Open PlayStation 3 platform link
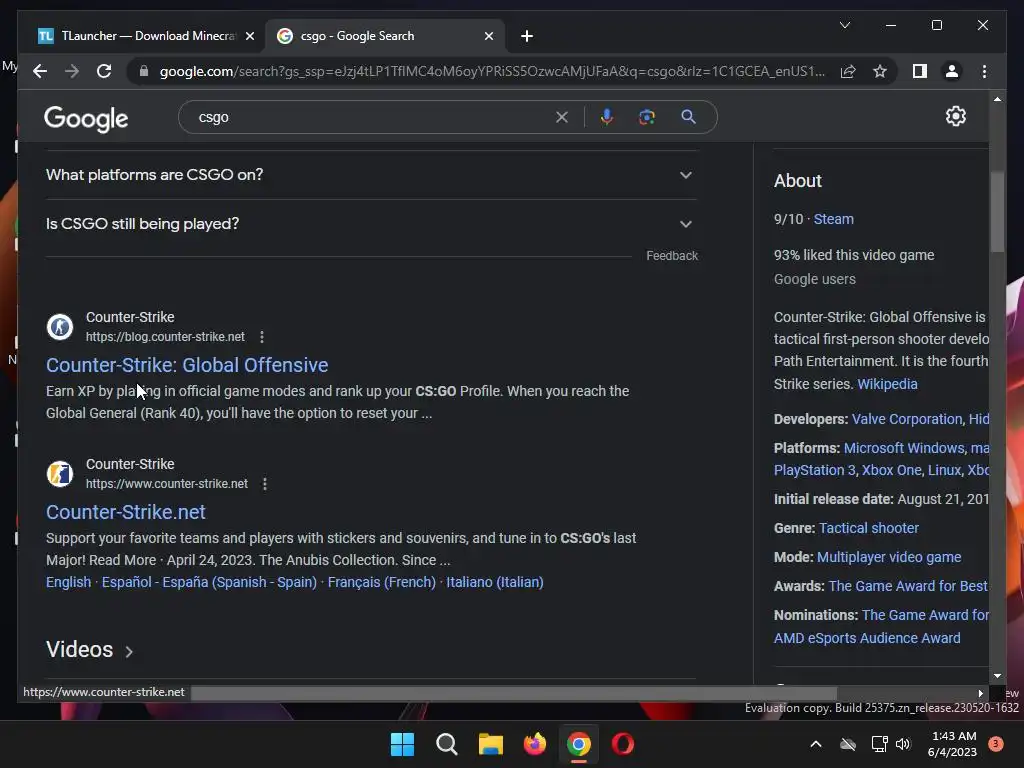Viewport: 1024px width, 768px height. 814,470
